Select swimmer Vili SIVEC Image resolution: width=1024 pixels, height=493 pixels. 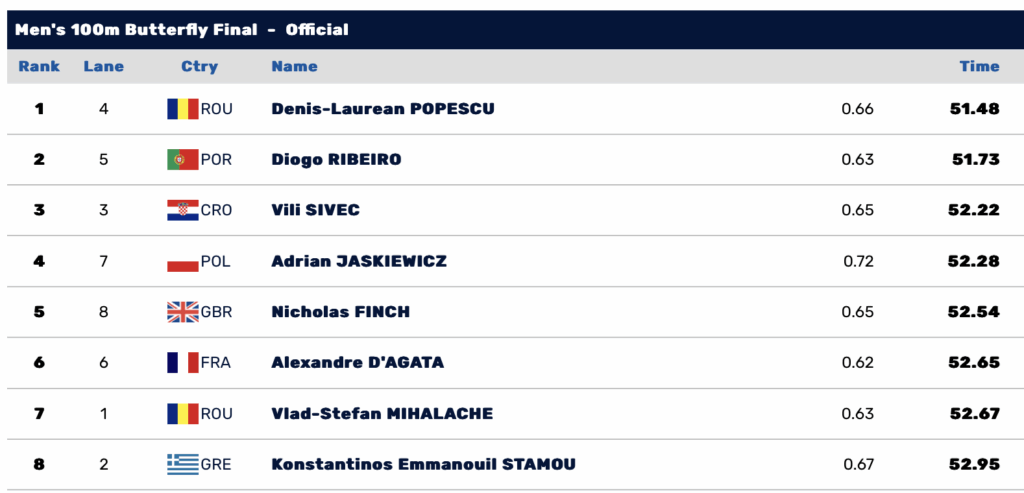click(315, 211)
